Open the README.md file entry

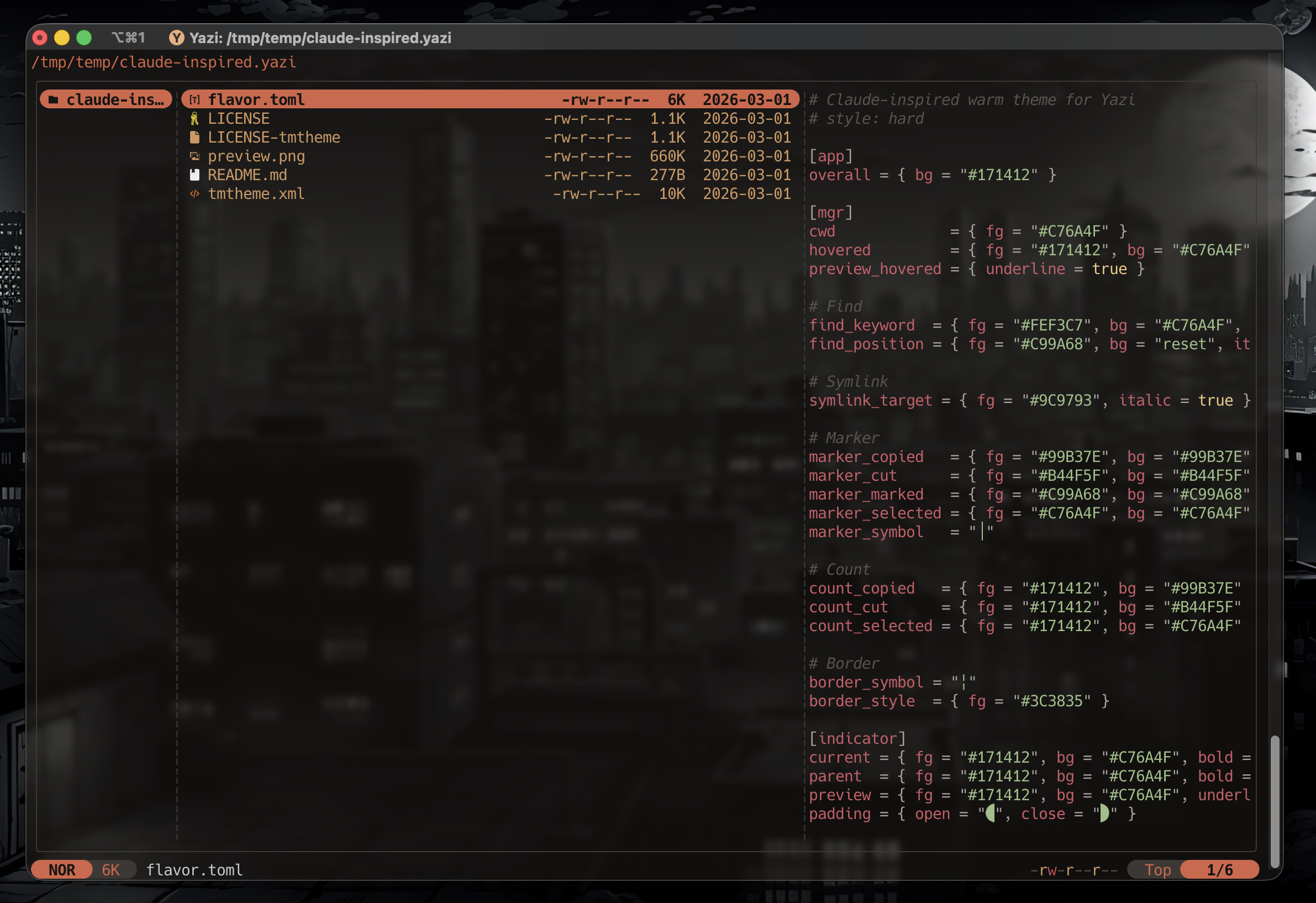point(247,175)
